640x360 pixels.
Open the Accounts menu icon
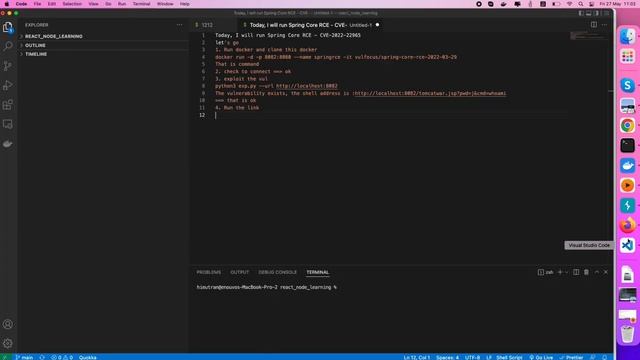click(x=8, y=324)
